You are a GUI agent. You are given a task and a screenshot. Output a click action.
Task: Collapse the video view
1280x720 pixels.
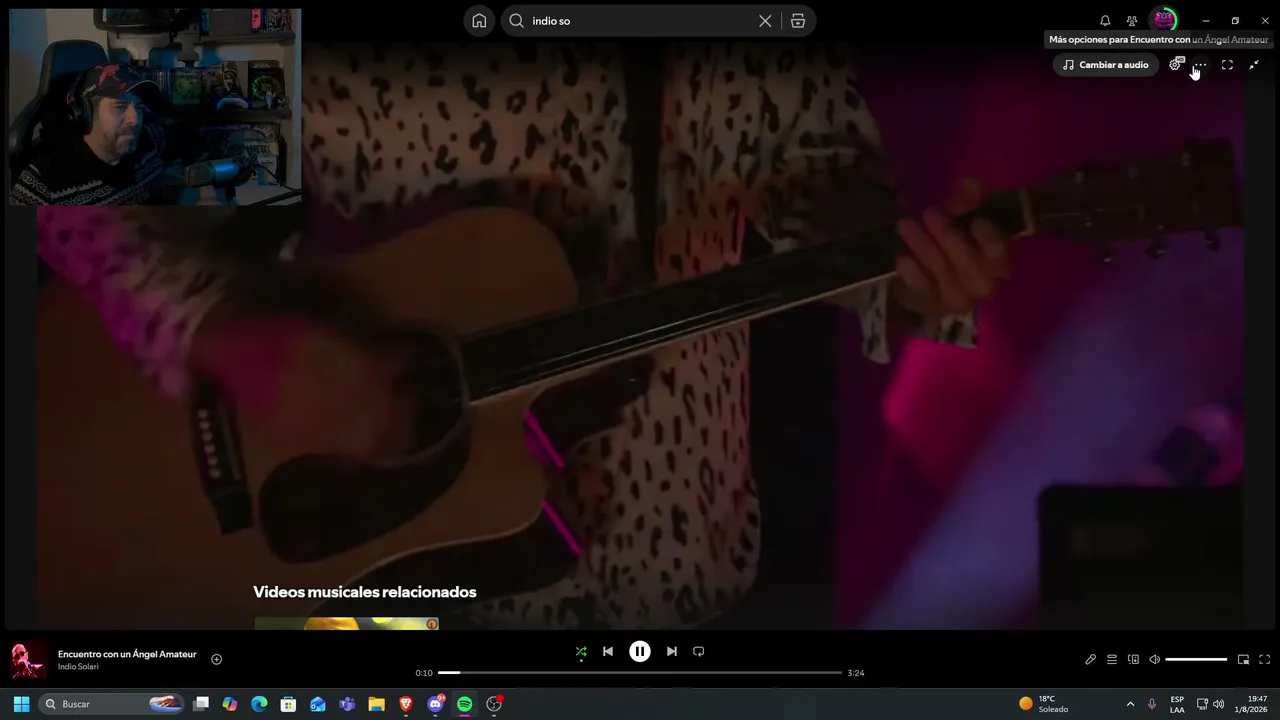click(x=1254, y=65)
